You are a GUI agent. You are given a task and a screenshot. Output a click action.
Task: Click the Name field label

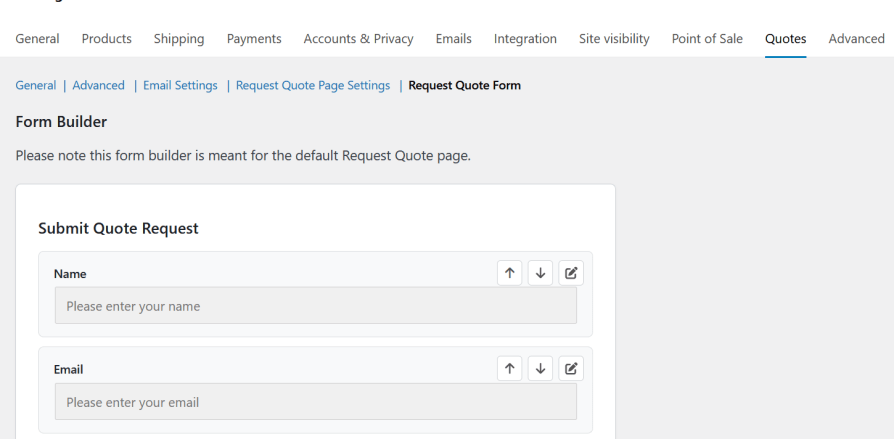tap(70, 274)
